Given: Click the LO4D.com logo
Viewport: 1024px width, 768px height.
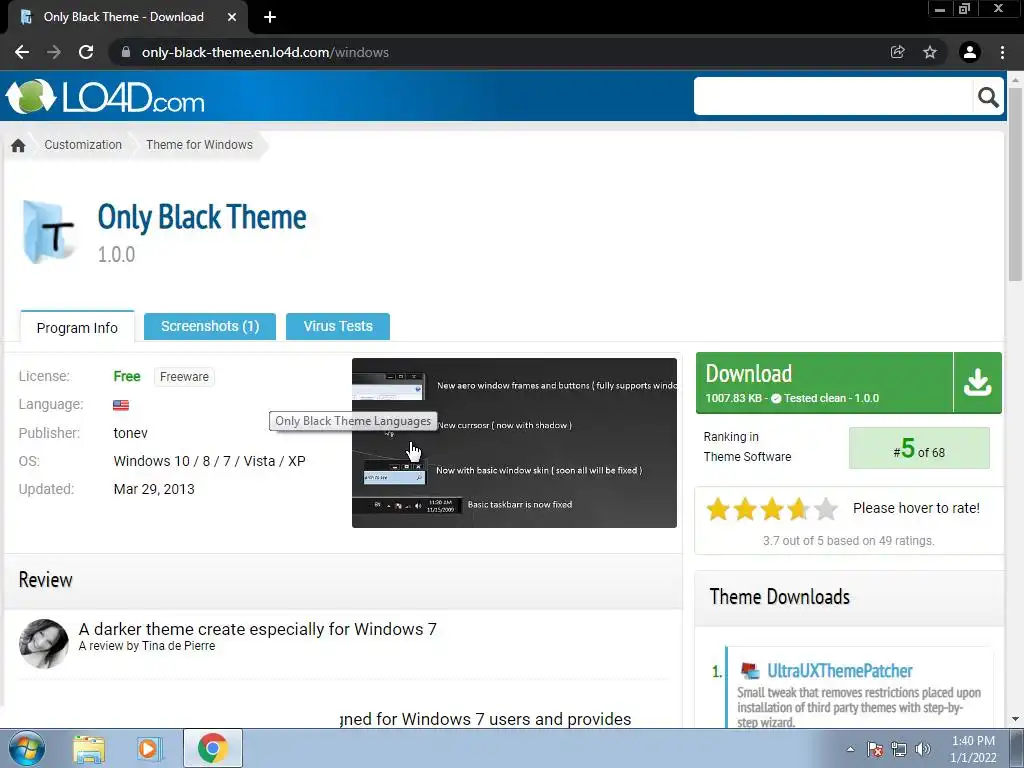Looking at the screenshot, I should click(x=106, y=97).
